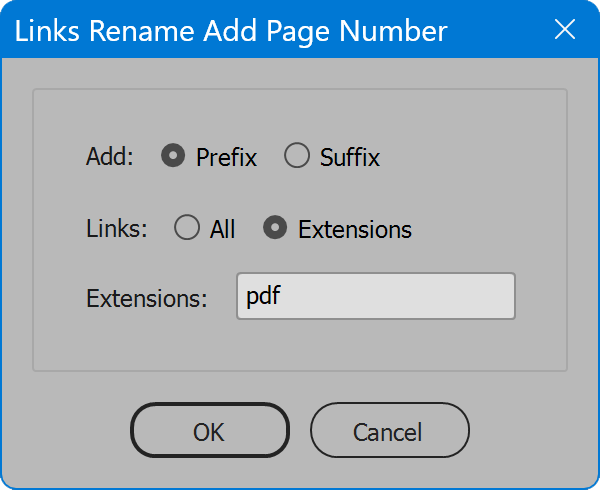Select the Prefix radio button
This screenshot has width=600, height=490.
point(173,155)
